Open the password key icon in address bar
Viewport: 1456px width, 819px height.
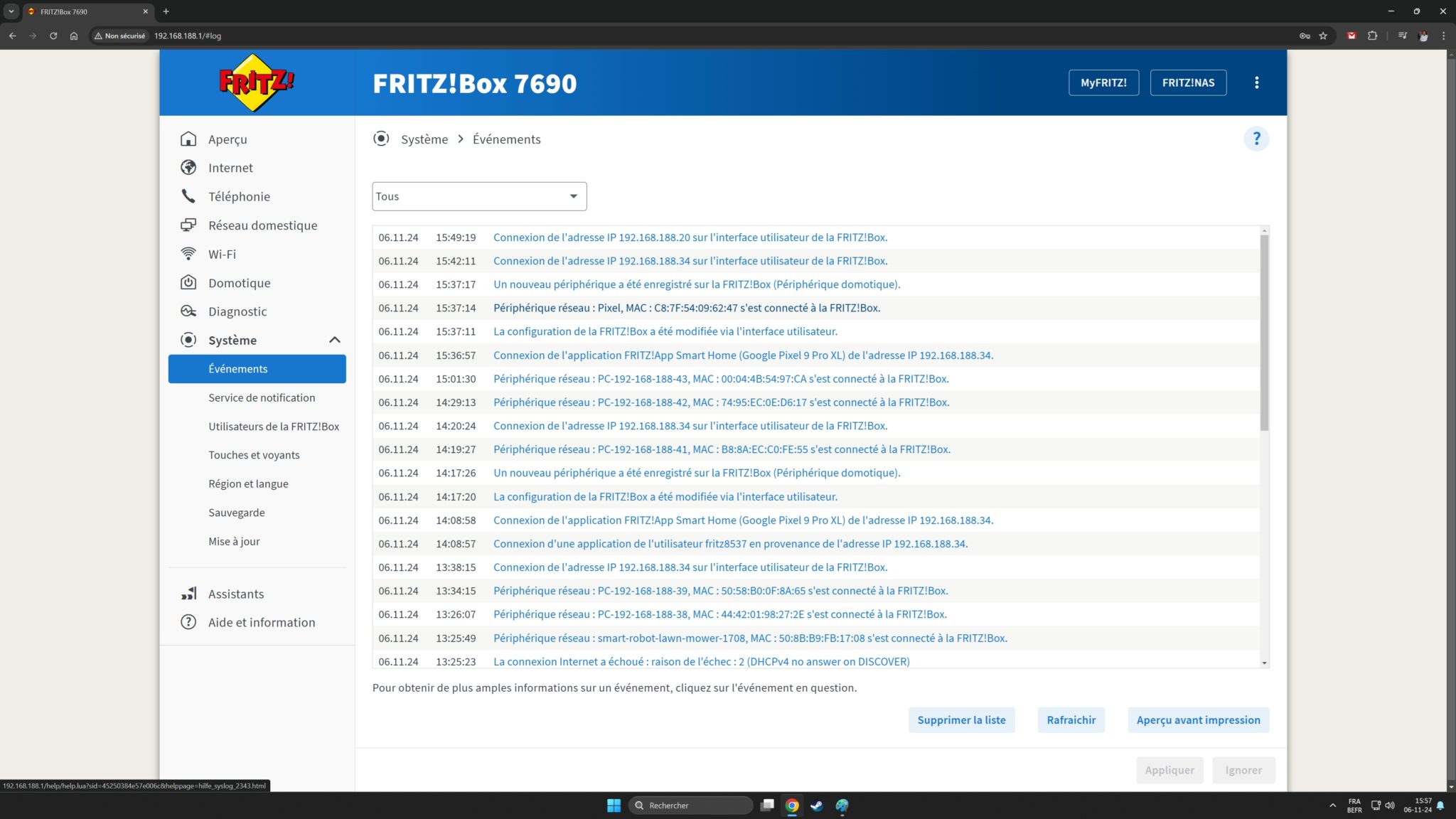point(1305,36)
